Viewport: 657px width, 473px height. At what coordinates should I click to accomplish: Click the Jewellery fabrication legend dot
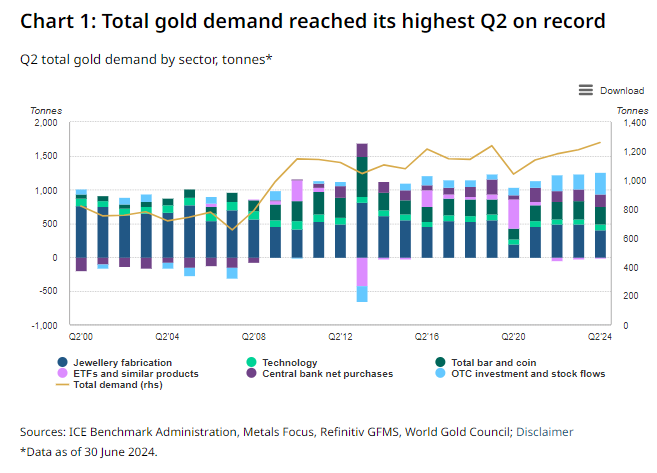(x=64, y=363)
